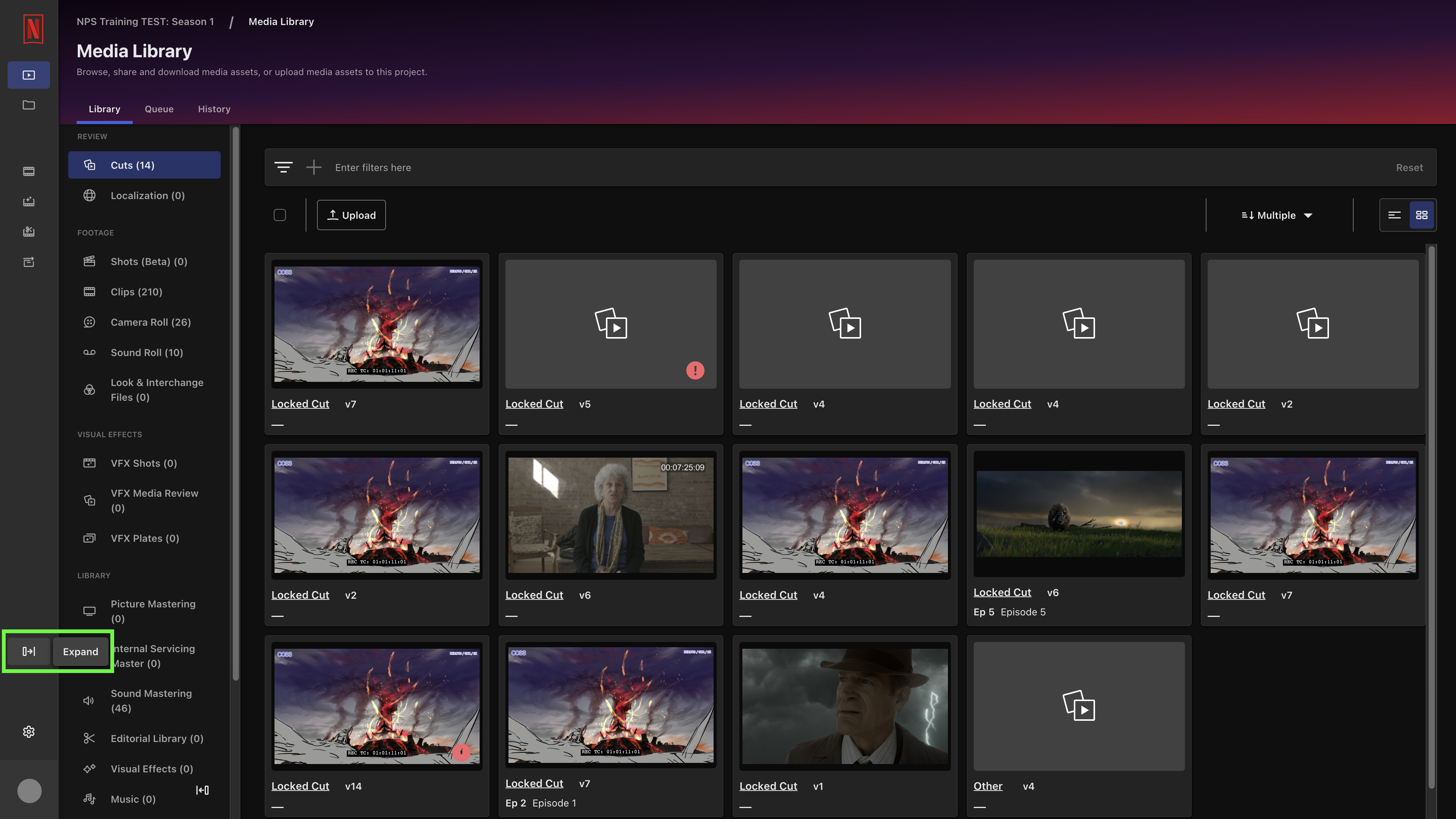Select Clips (210) category
This screenshot has height=819, width=1456.
coord(144,292)
